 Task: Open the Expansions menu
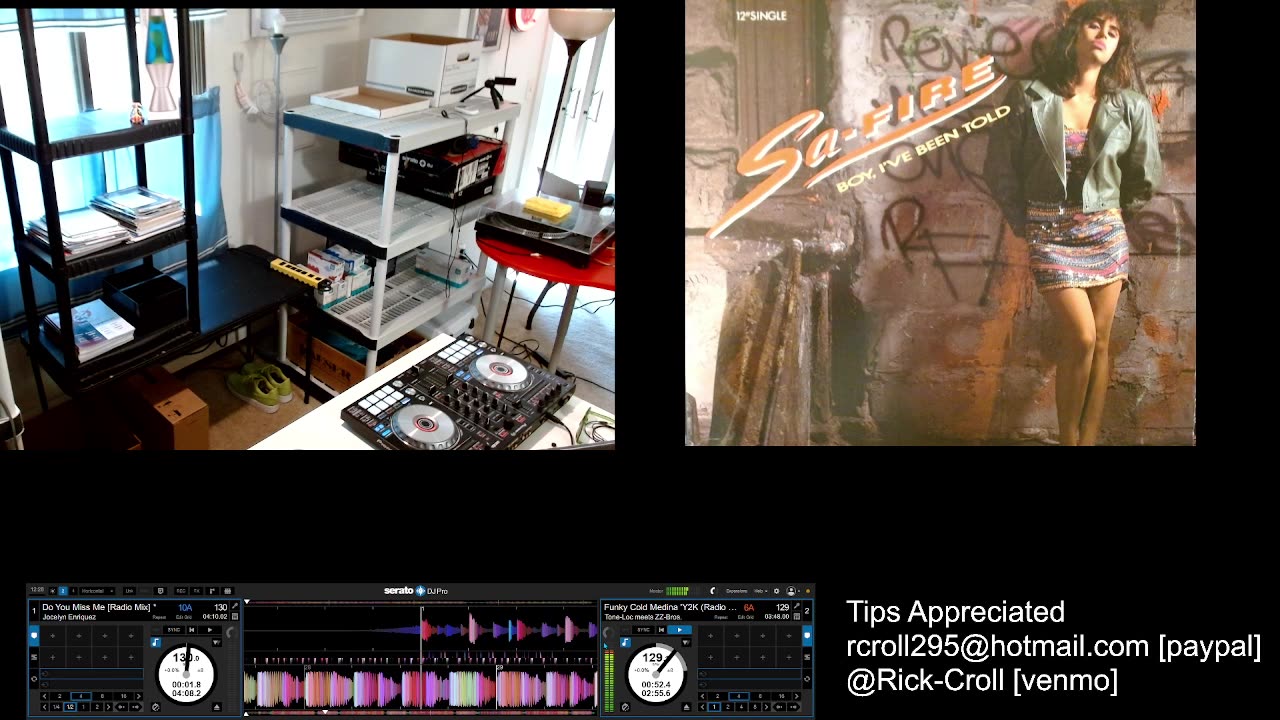(x=737, y=591)
